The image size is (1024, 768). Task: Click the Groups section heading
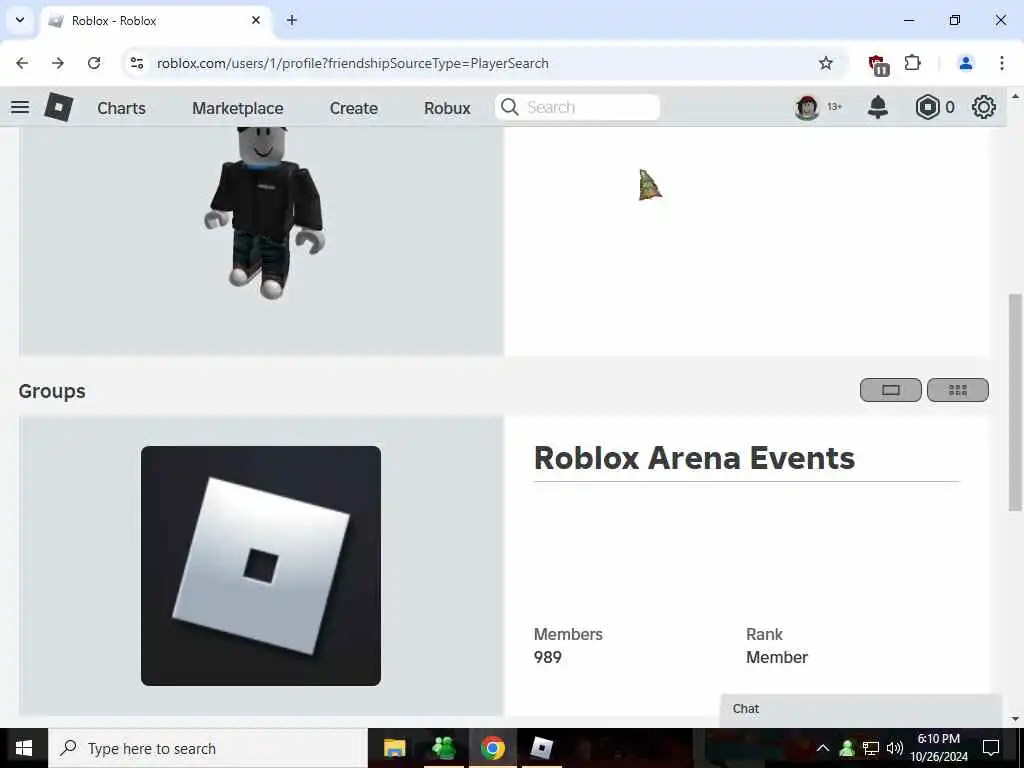[x=52, y=391]
